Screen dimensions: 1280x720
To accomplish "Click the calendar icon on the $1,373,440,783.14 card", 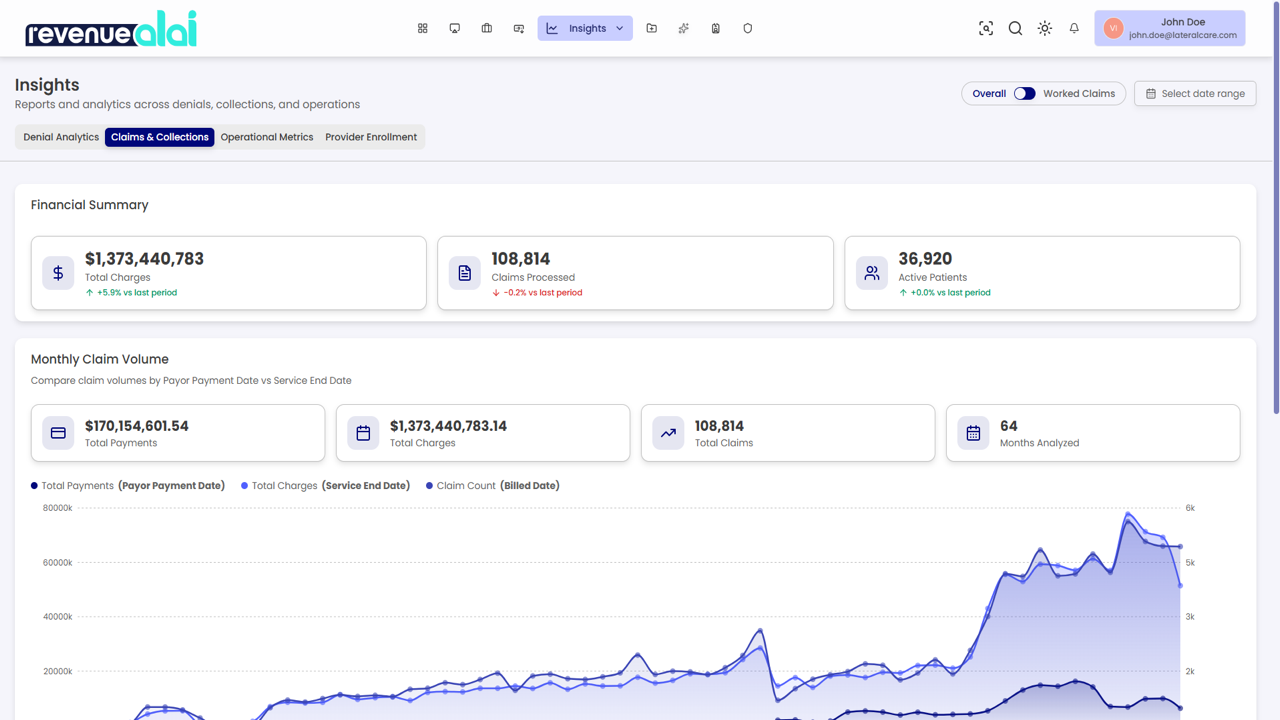I will click(363, 433).
